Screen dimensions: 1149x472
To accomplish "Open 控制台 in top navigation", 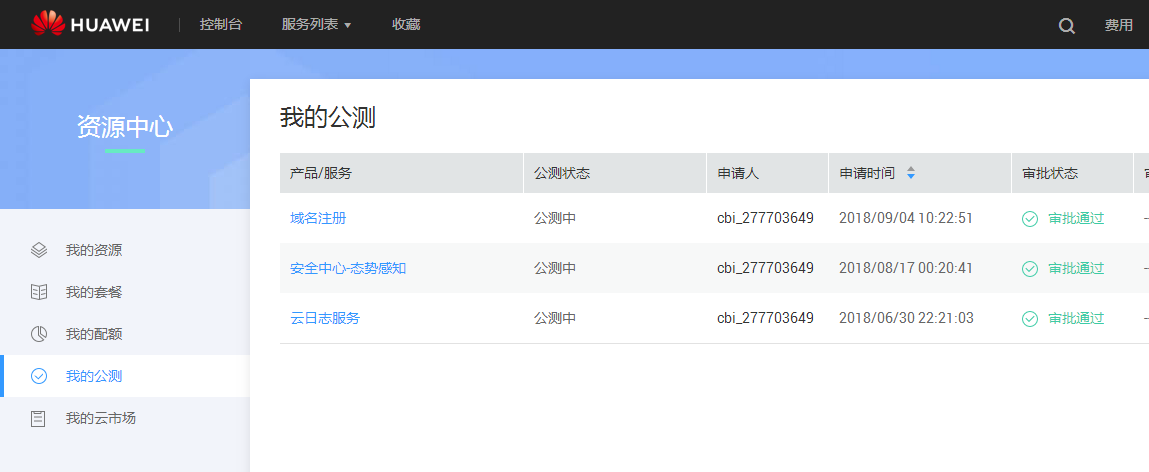I will click(x=221, y=25).
